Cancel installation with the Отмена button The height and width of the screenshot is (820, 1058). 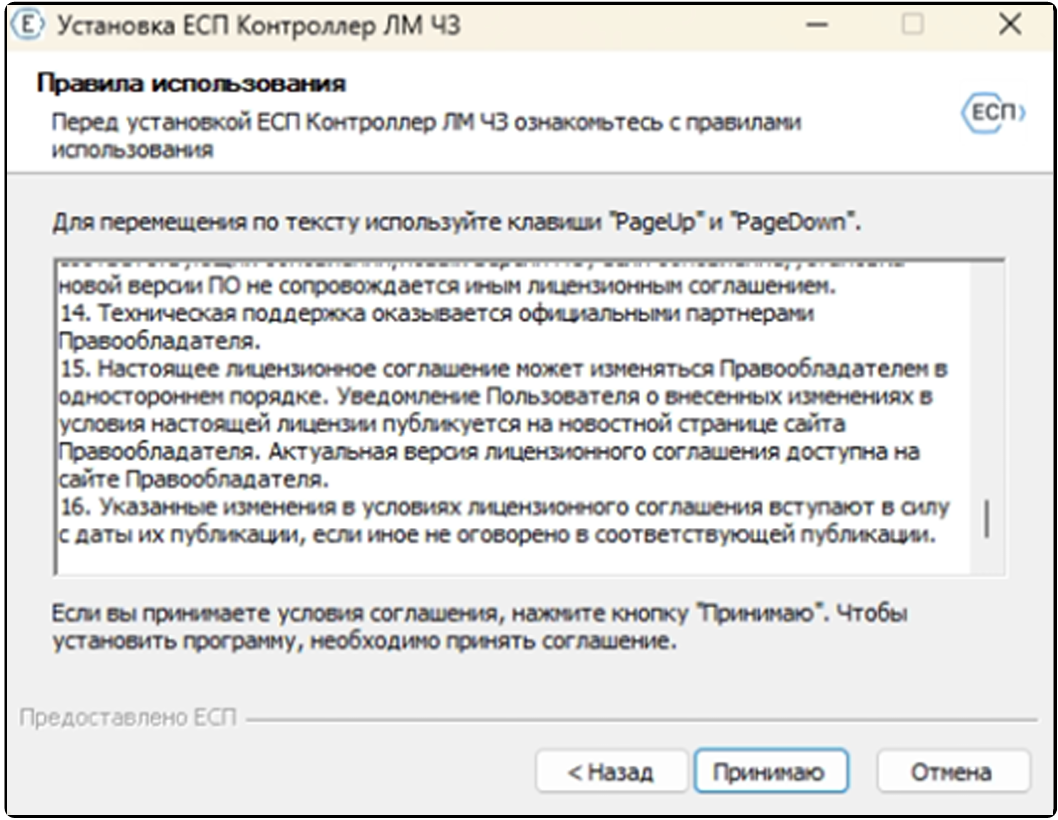point(953,771)
